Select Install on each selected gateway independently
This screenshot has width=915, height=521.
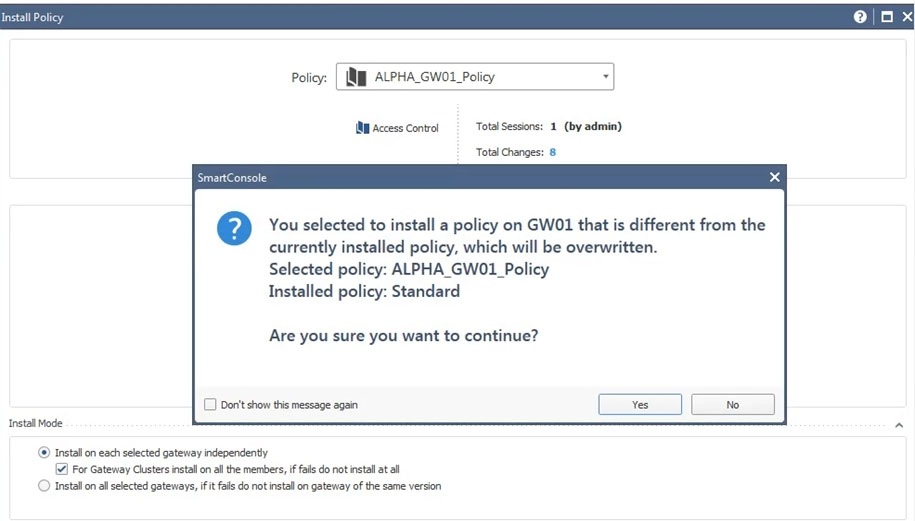[44, 453]
